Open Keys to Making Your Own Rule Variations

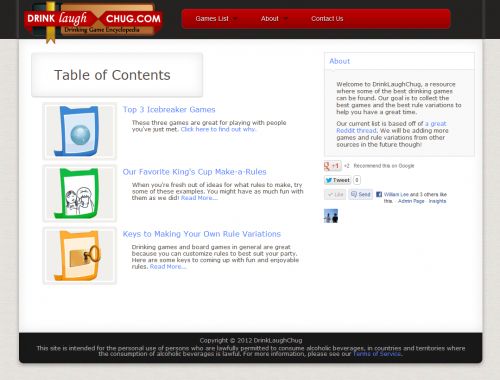202,234
